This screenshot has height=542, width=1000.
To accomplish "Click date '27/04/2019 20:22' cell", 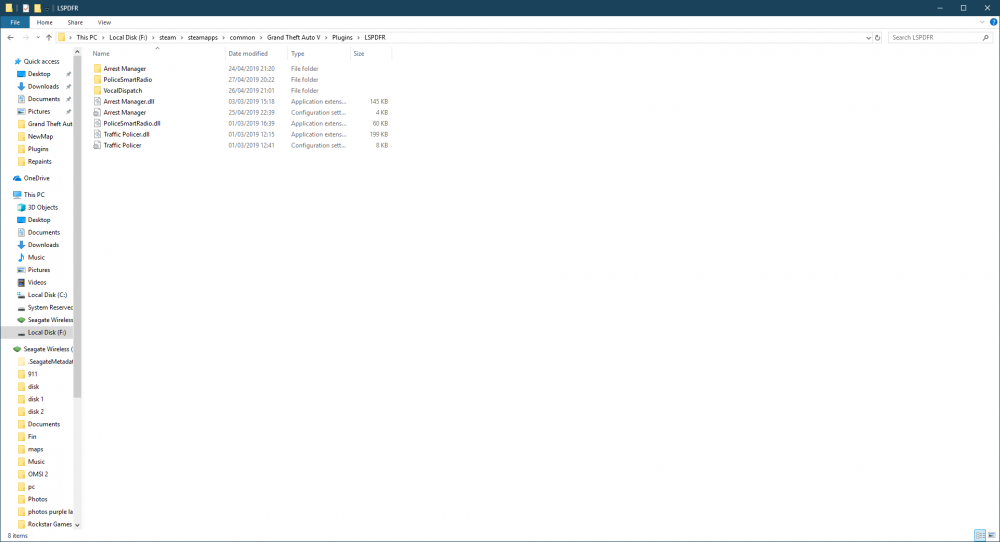I will pos(251,80).
